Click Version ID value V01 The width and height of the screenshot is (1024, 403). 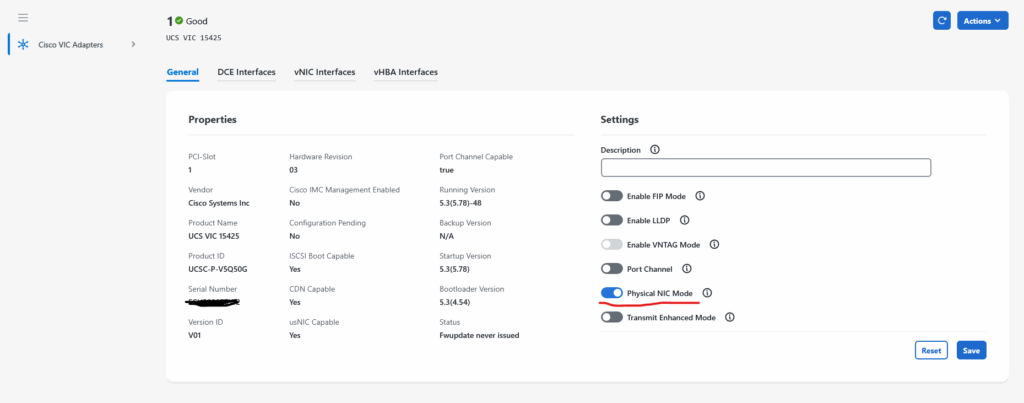194,335
